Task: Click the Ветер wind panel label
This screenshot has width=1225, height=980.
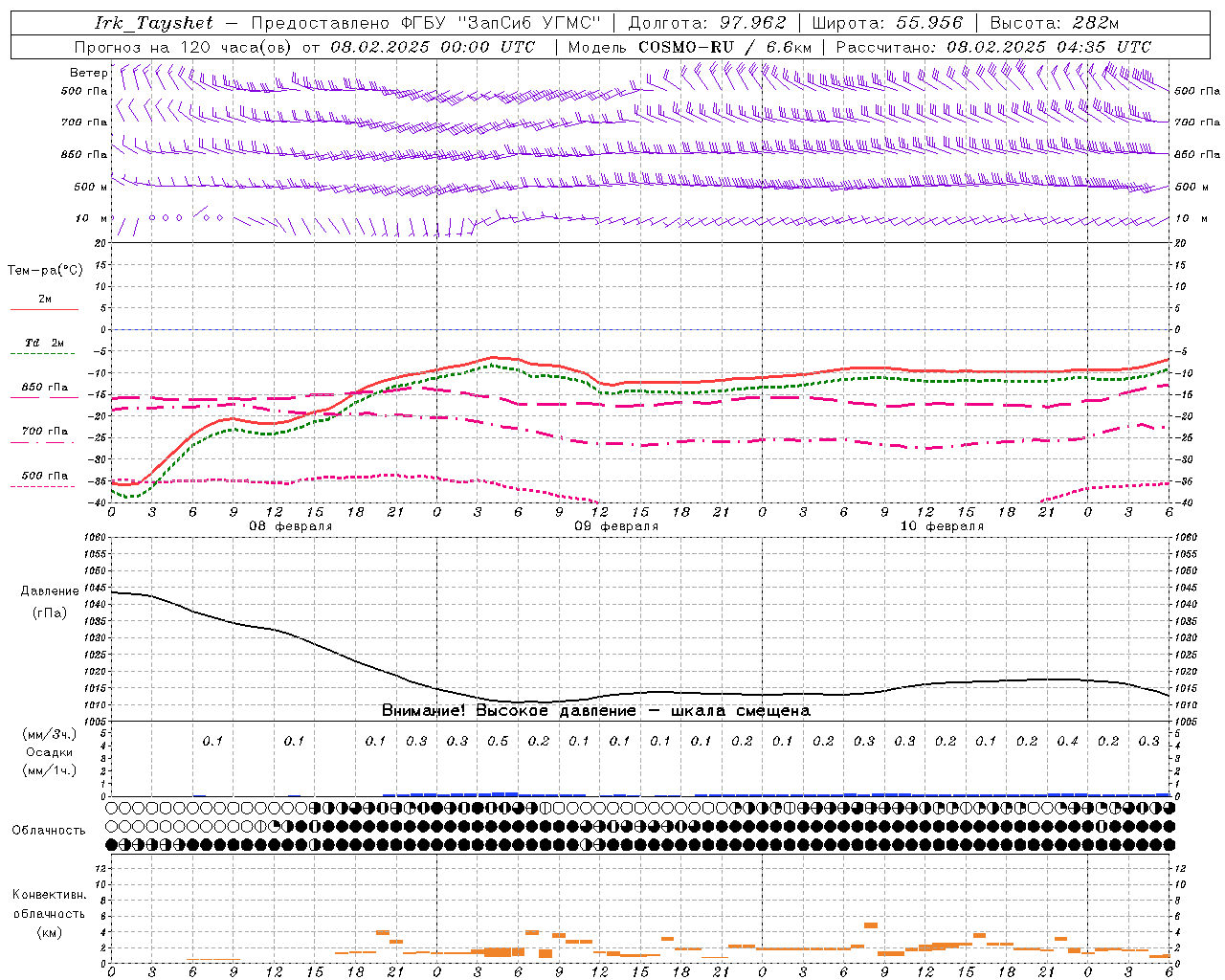Action: tap(89, 73)
